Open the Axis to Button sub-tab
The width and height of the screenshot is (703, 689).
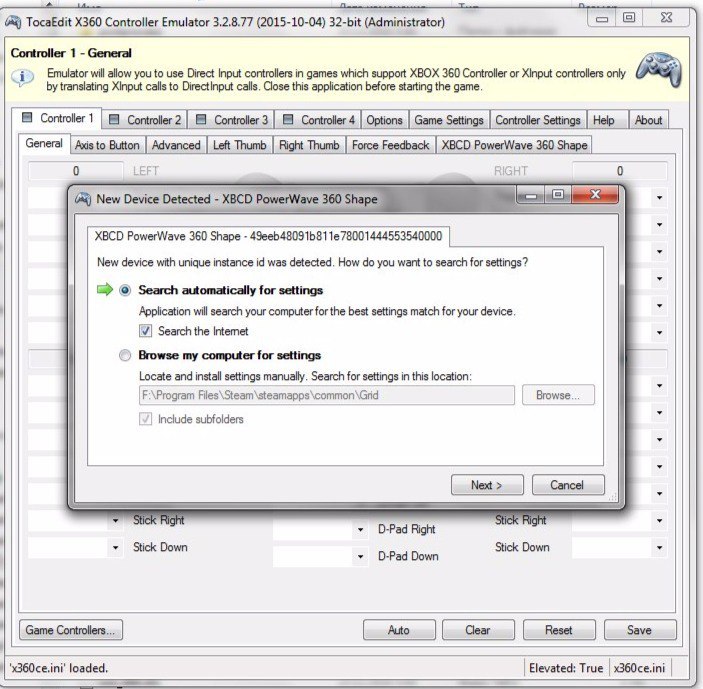[x=107, y=145]
